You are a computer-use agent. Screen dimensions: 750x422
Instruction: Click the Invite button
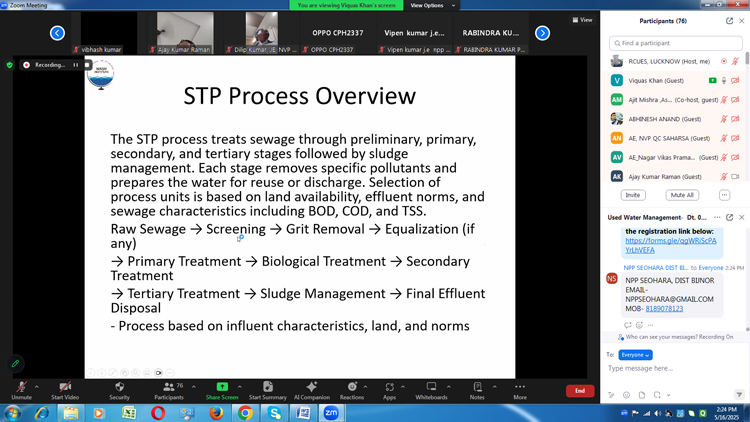tap(633, 195)
